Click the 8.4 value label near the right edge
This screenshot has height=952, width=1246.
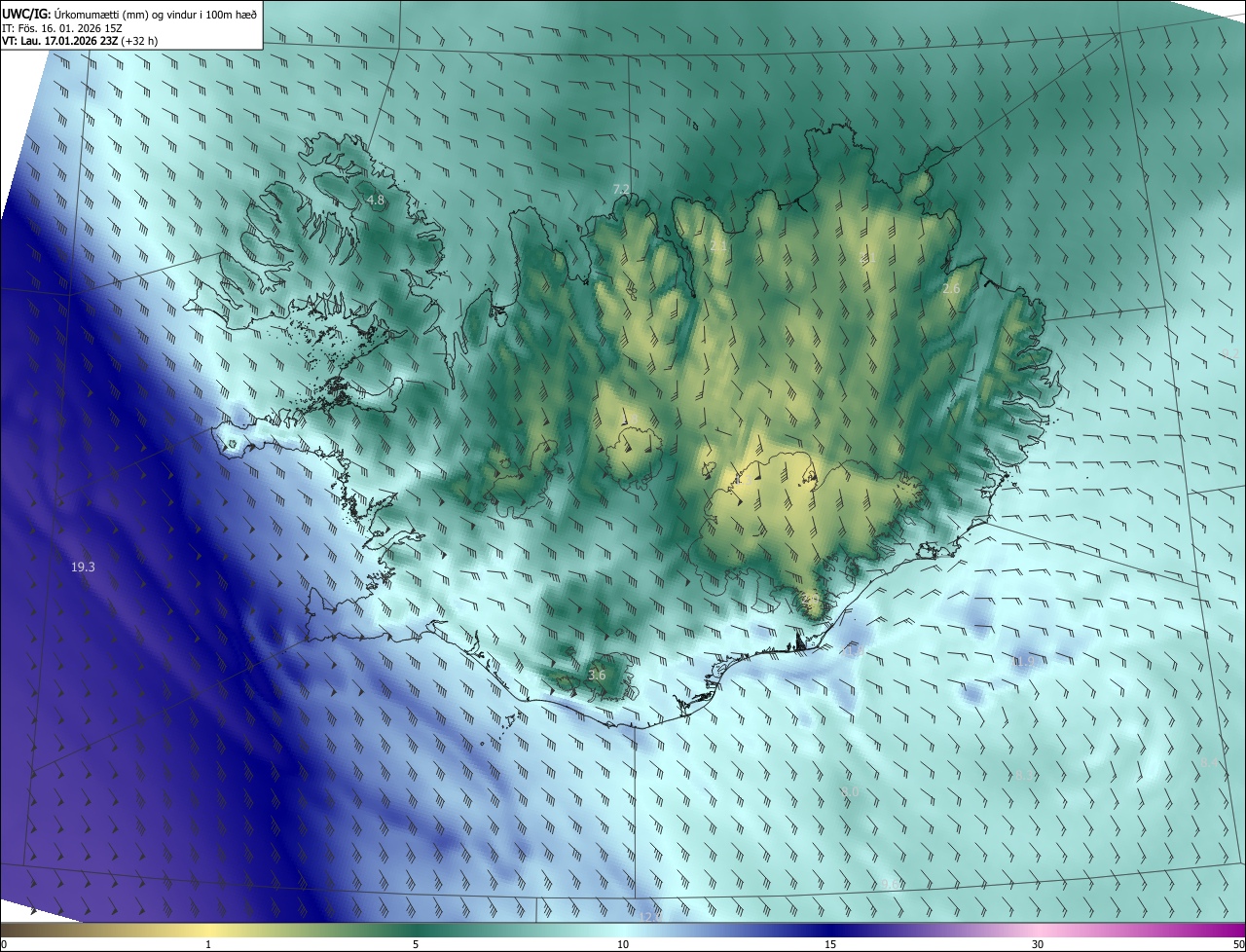1208,763
